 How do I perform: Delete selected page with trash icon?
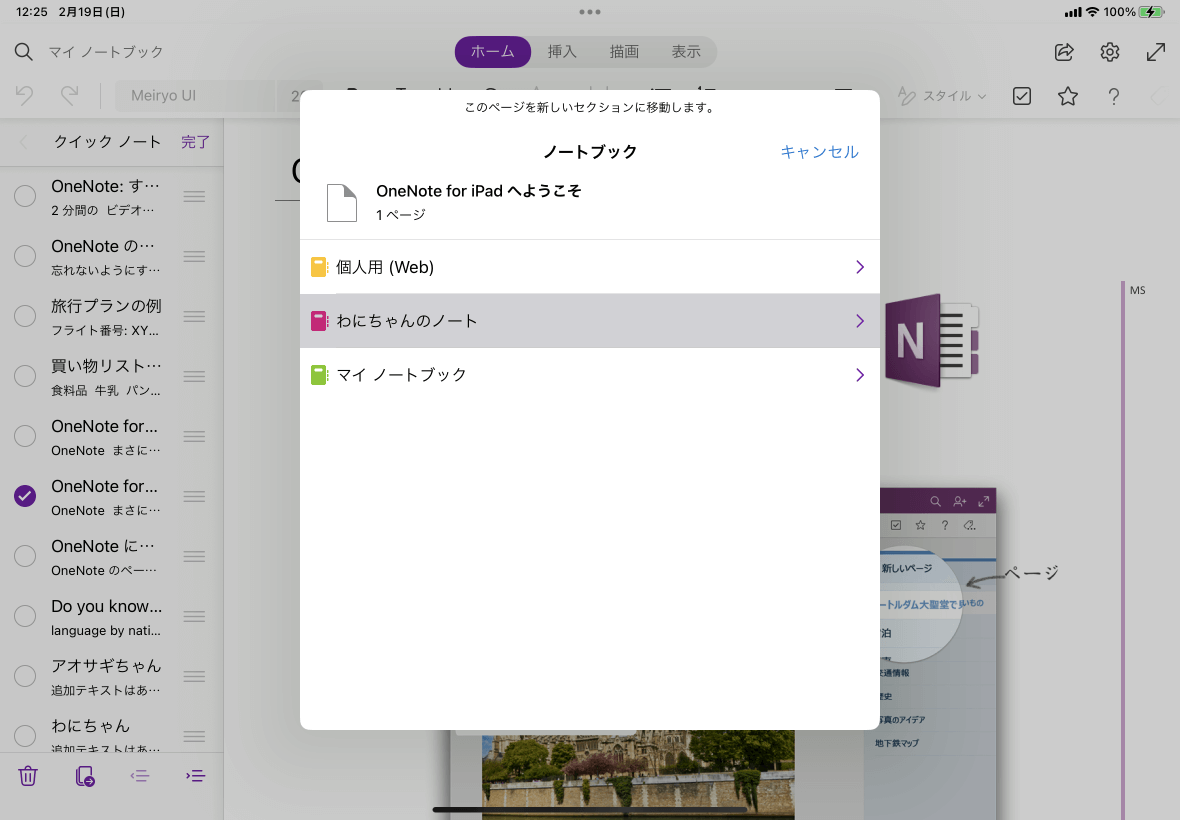click(x=28, y=776)
